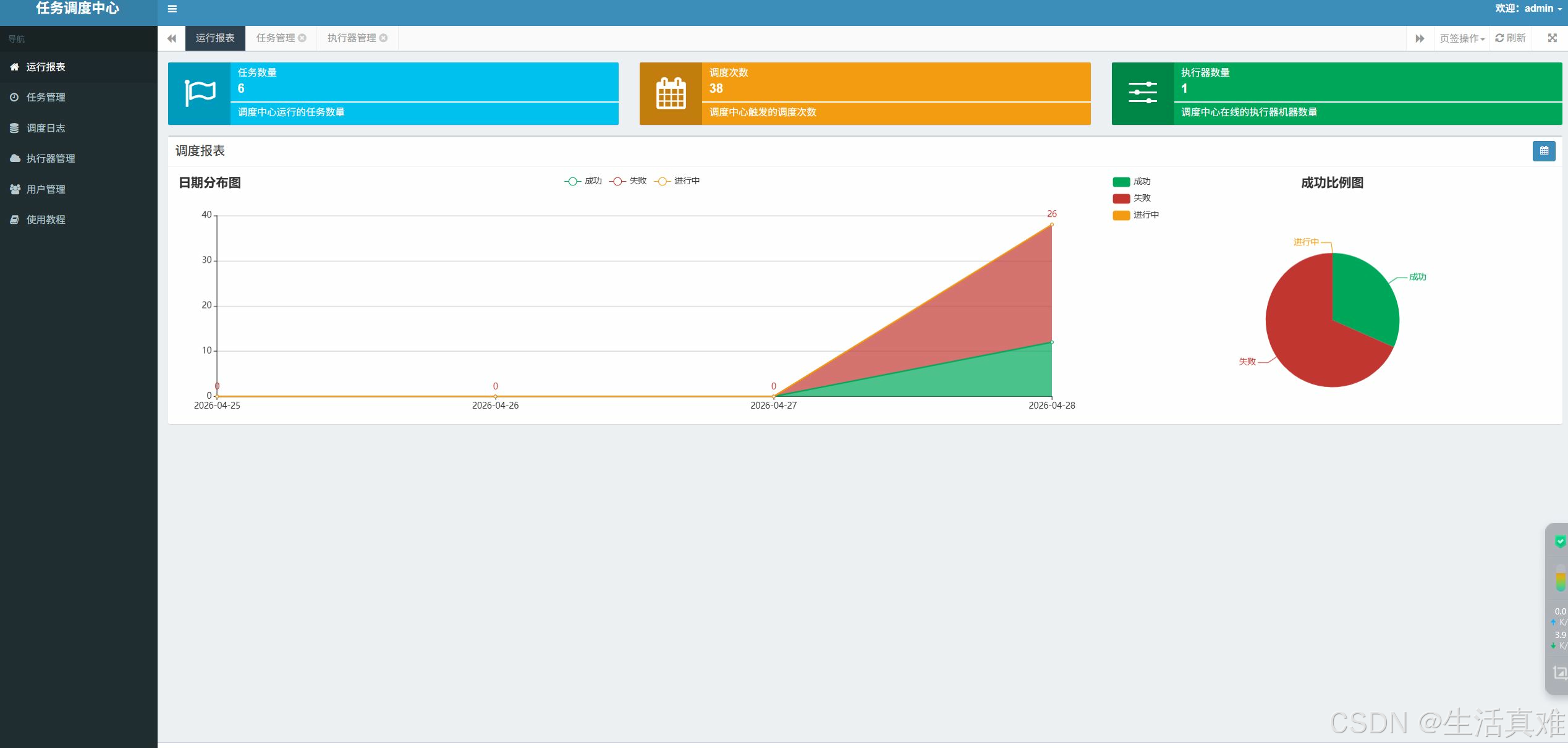Image resolution: width=1568 pixels, height=748 pixels.
Task: Toggle 成功 series in the line chart legend
Action: pos(583,181)
